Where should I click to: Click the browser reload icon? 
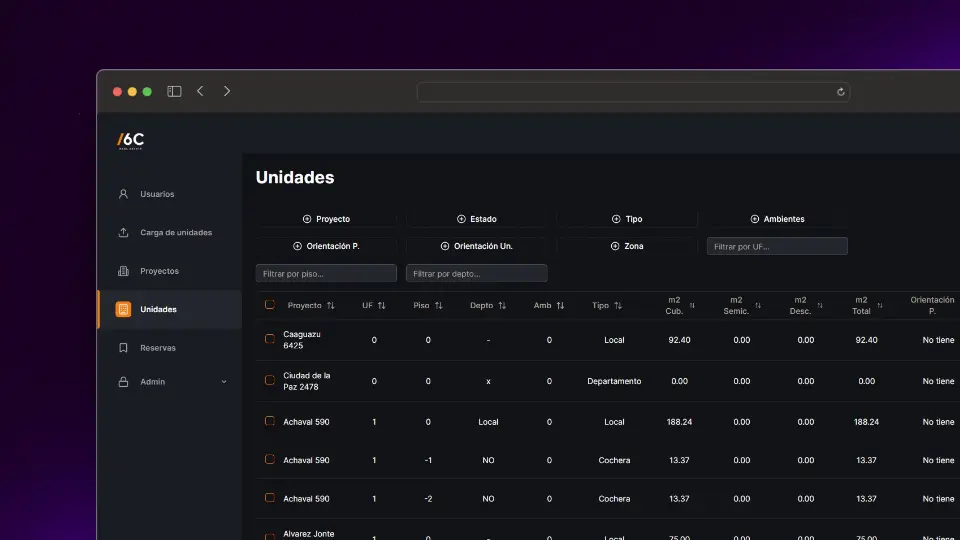(x=840, y=91)
